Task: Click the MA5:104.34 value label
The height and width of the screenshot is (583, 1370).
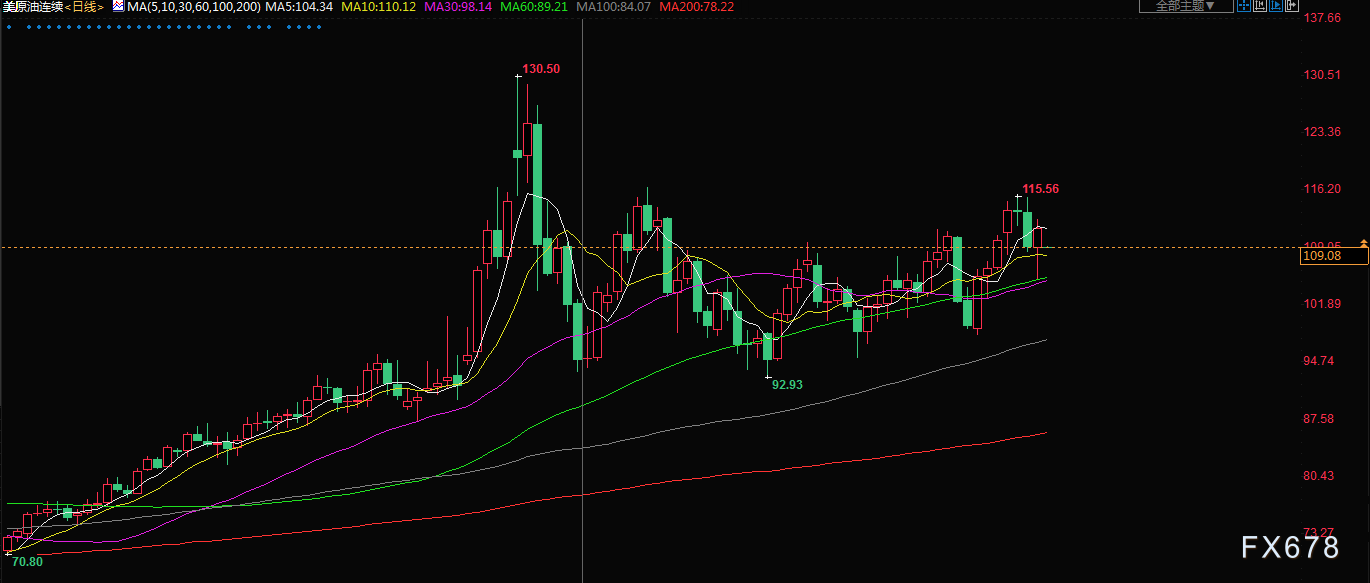Action: (299, 6)
